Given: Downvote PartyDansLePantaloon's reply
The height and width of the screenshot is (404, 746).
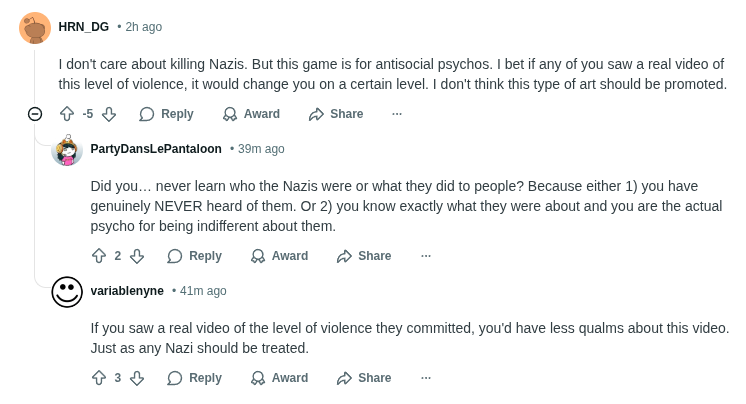Looking at the screenshot, I should (137, 256).
